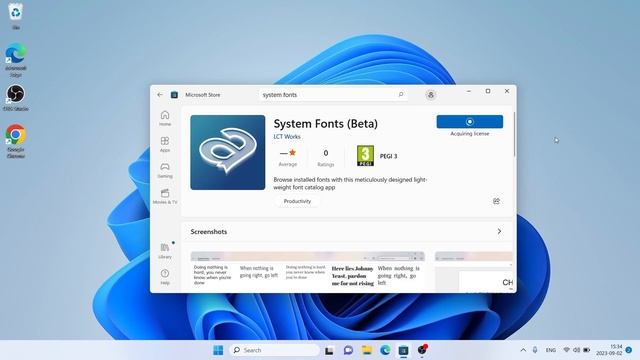Click the Productivity category tag
Screen dimensions: 640x360
[x=297, y=201]
